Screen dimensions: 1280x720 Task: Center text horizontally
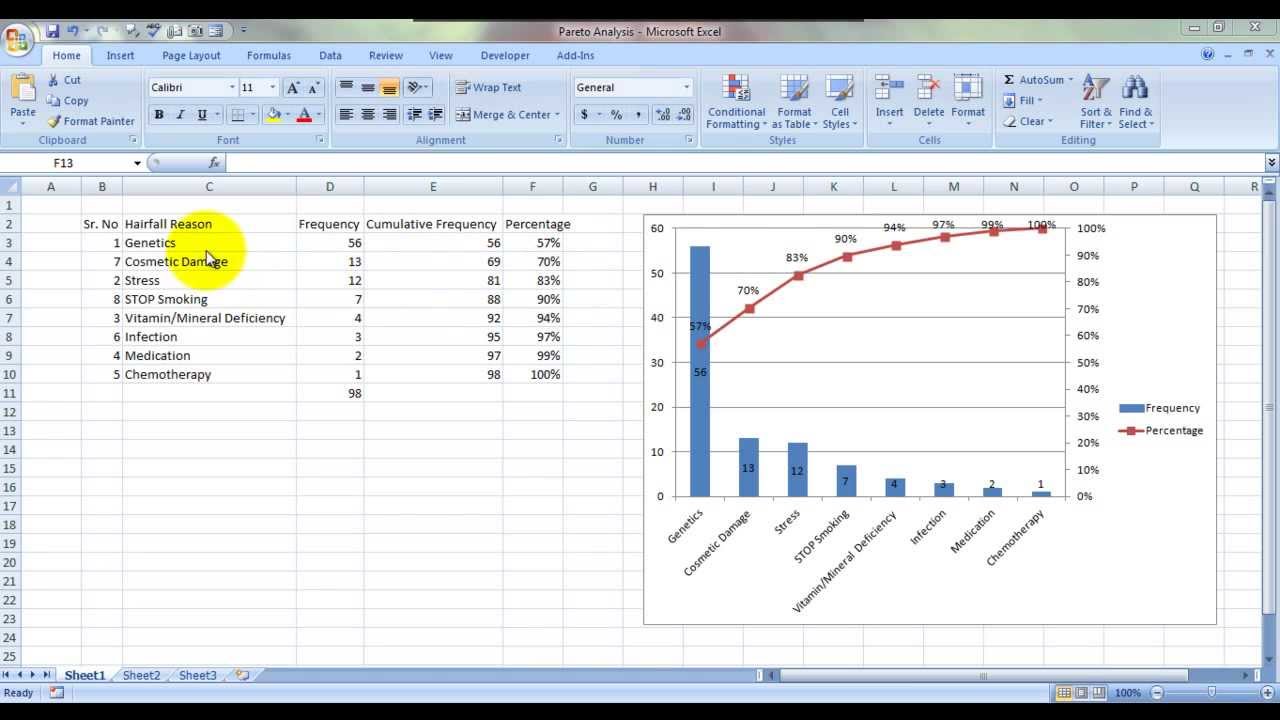[x=368, y=115]
